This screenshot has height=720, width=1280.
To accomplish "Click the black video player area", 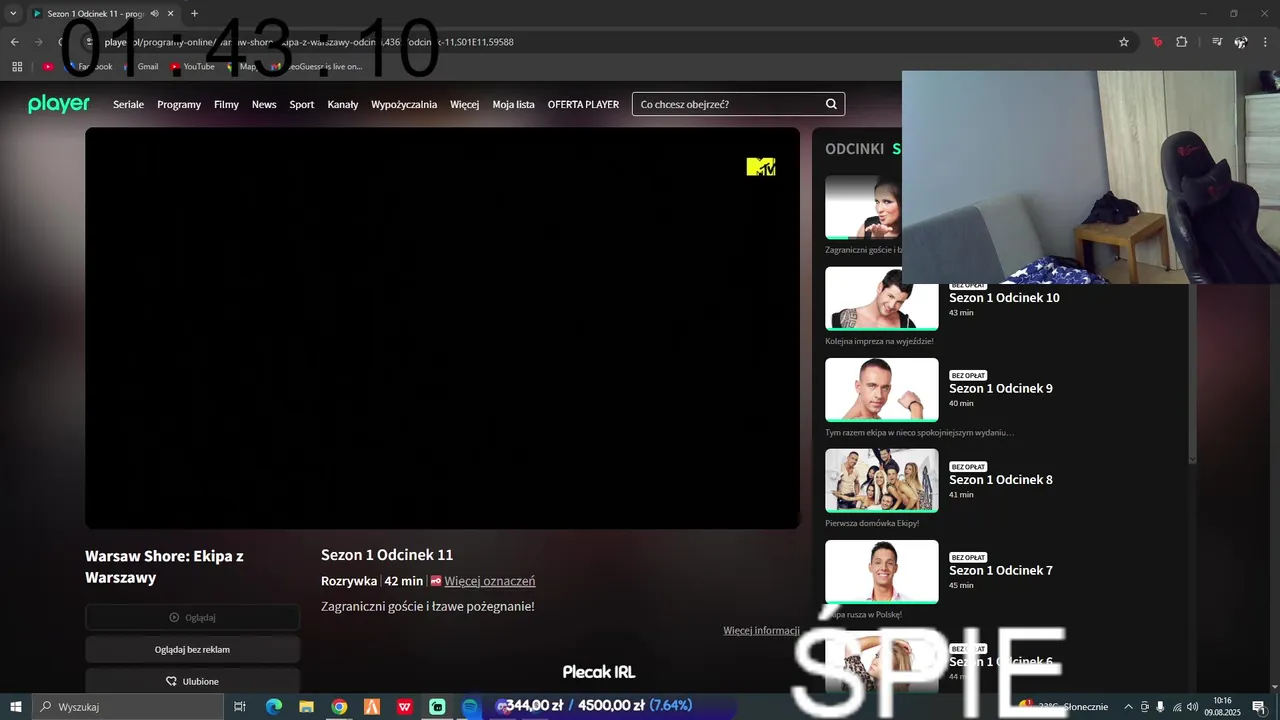I will pos(442,328).
